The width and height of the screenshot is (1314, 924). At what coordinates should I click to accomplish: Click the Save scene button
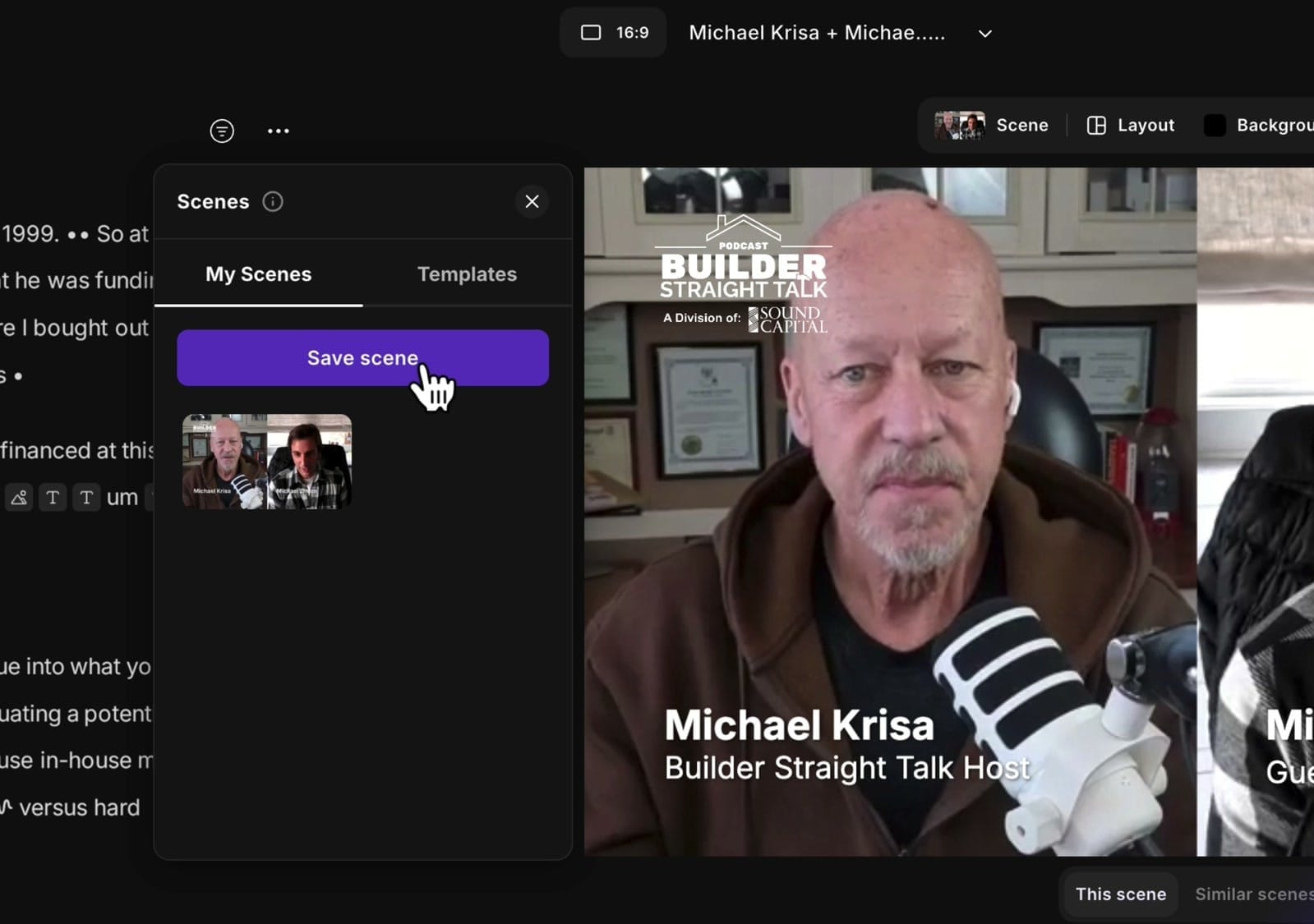click(362, 358)
